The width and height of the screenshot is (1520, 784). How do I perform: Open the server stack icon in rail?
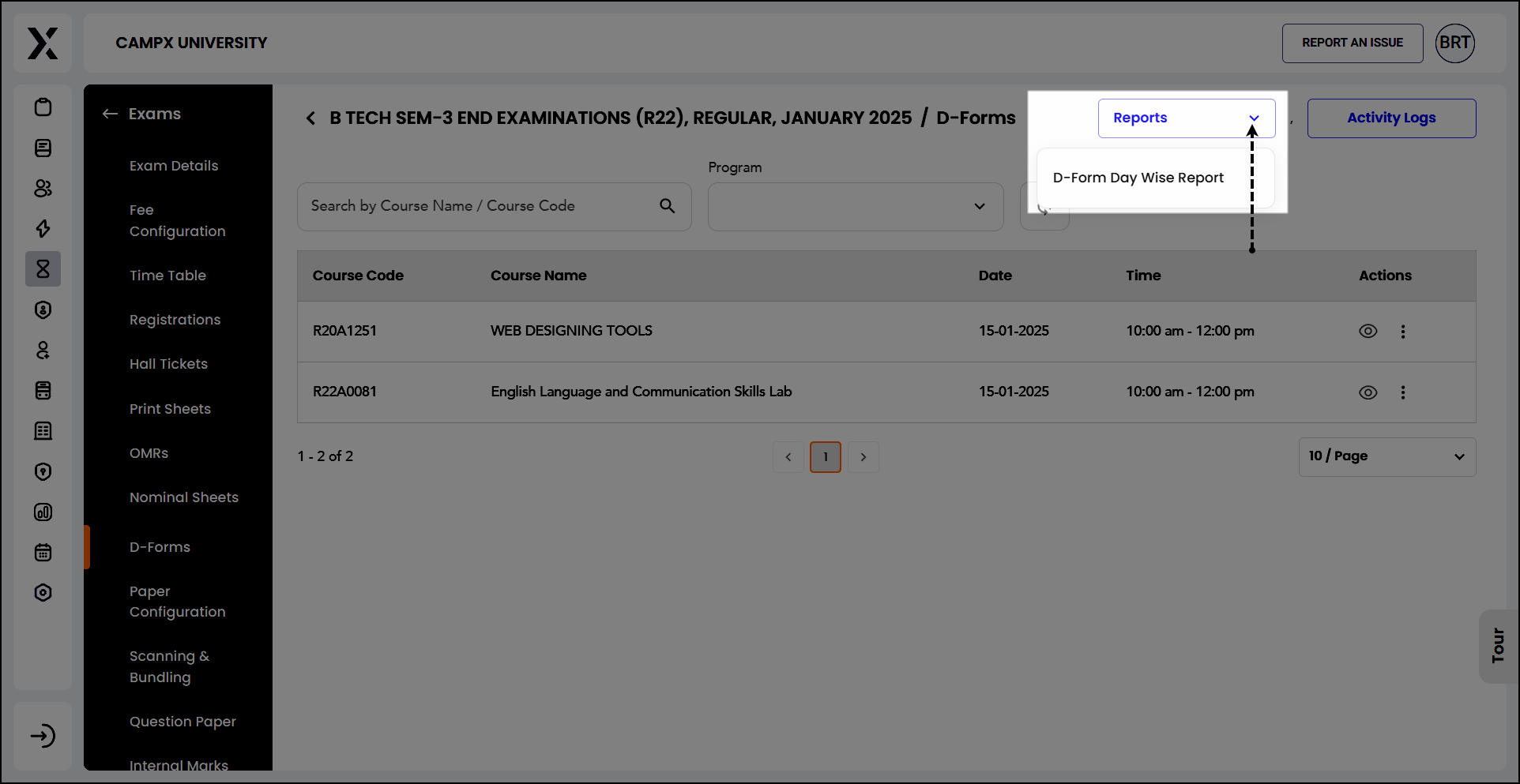(43, 390)
